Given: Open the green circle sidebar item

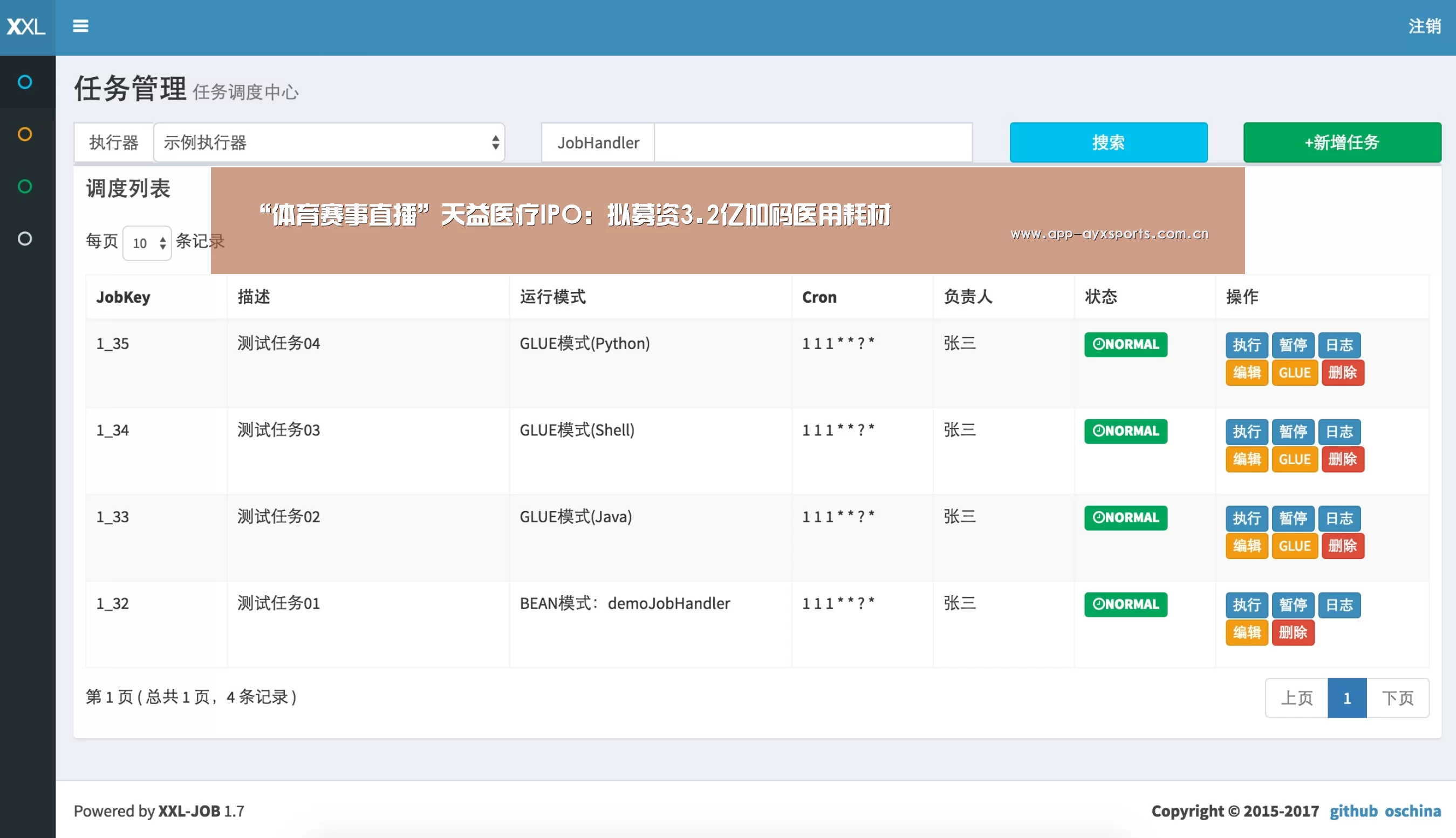Looking at the screenshot, I should click(25, 187).
